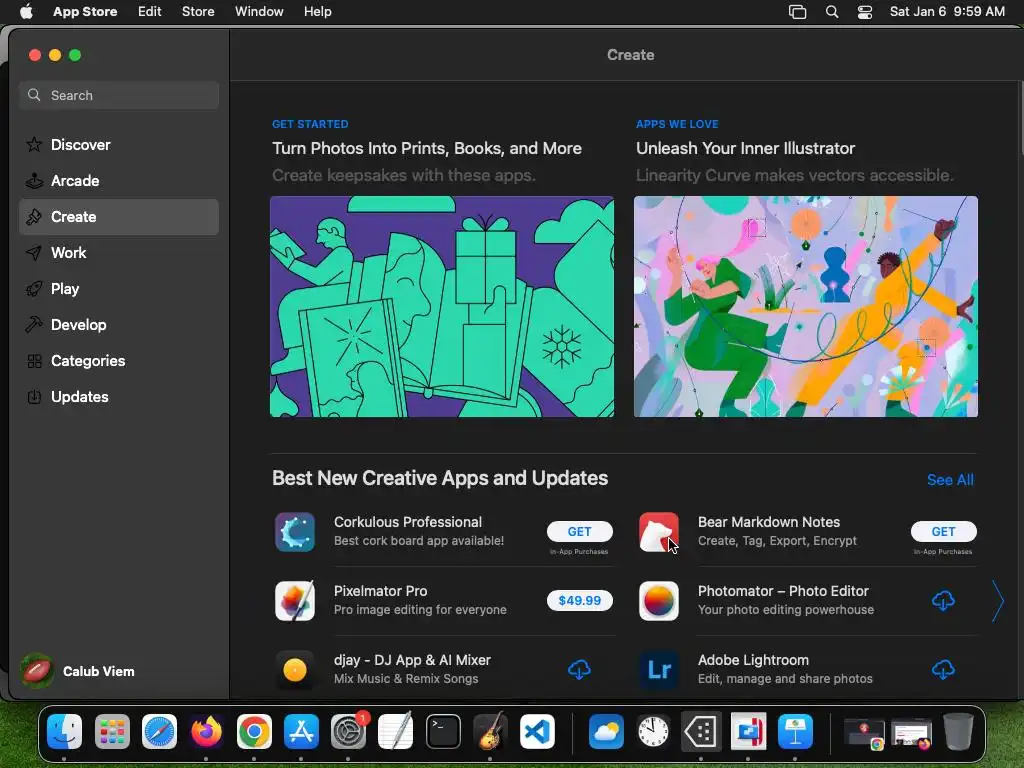The height and width of the screenshot is (768, 1024).
Task: Click the Stage Manager icon in menu bar
Action: click(797, 12)
